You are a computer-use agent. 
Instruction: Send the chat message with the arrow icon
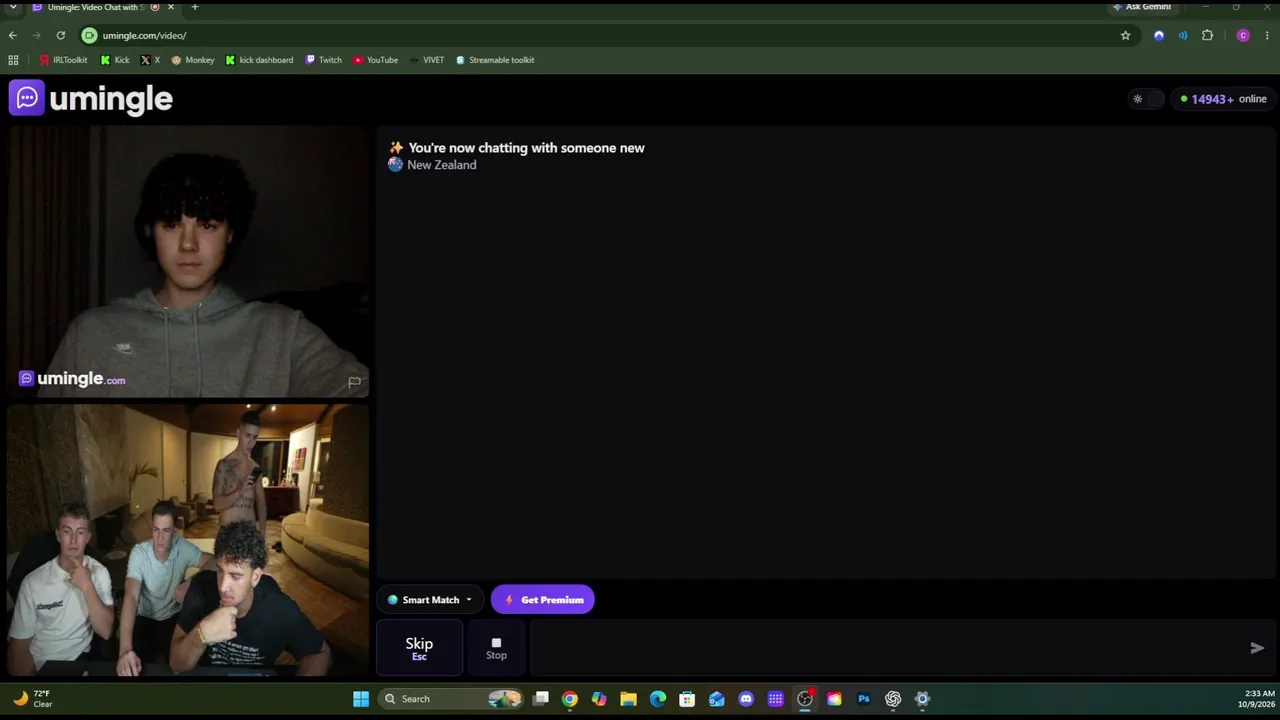click(x=1257, y=648)
